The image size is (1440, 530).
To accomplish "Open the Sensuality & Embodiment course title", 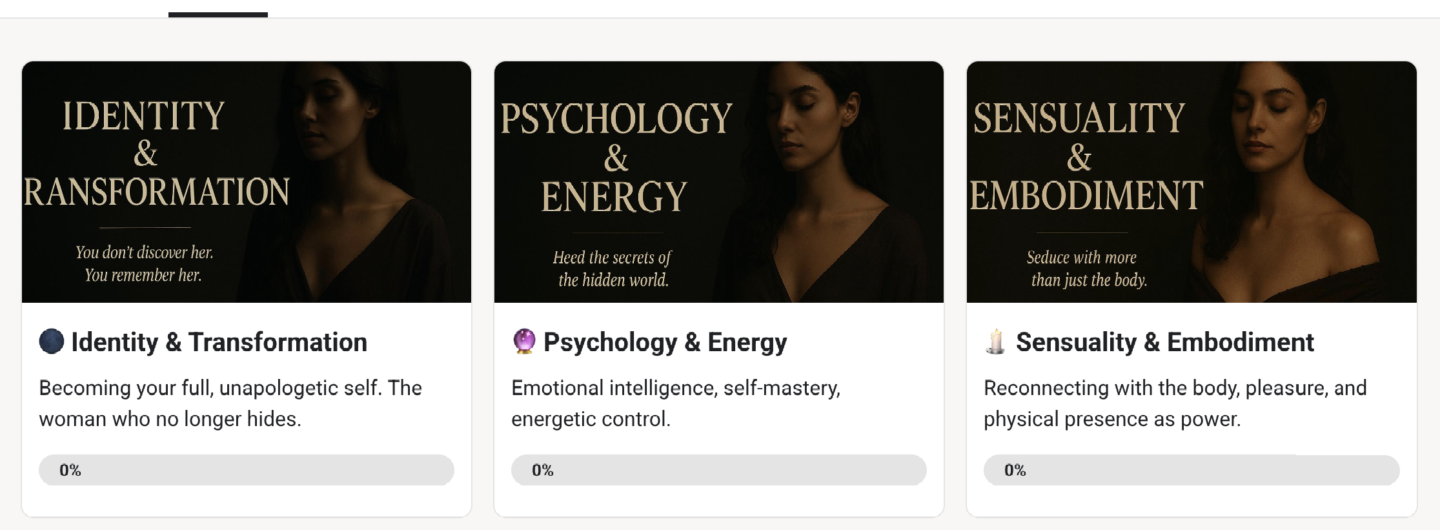I will click(1165, 342).
